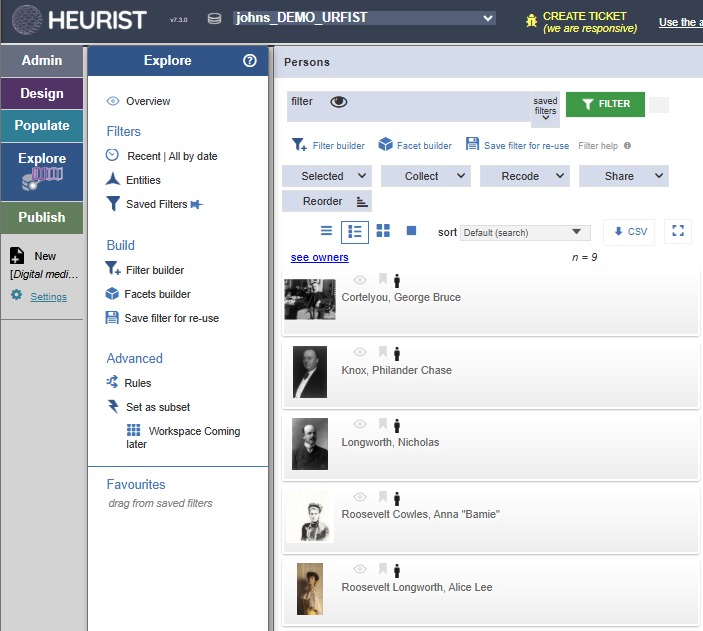Viewport: 703px width, 631px height.
Task: Open the Share dropdown menu
Action: tap(624, 176)
